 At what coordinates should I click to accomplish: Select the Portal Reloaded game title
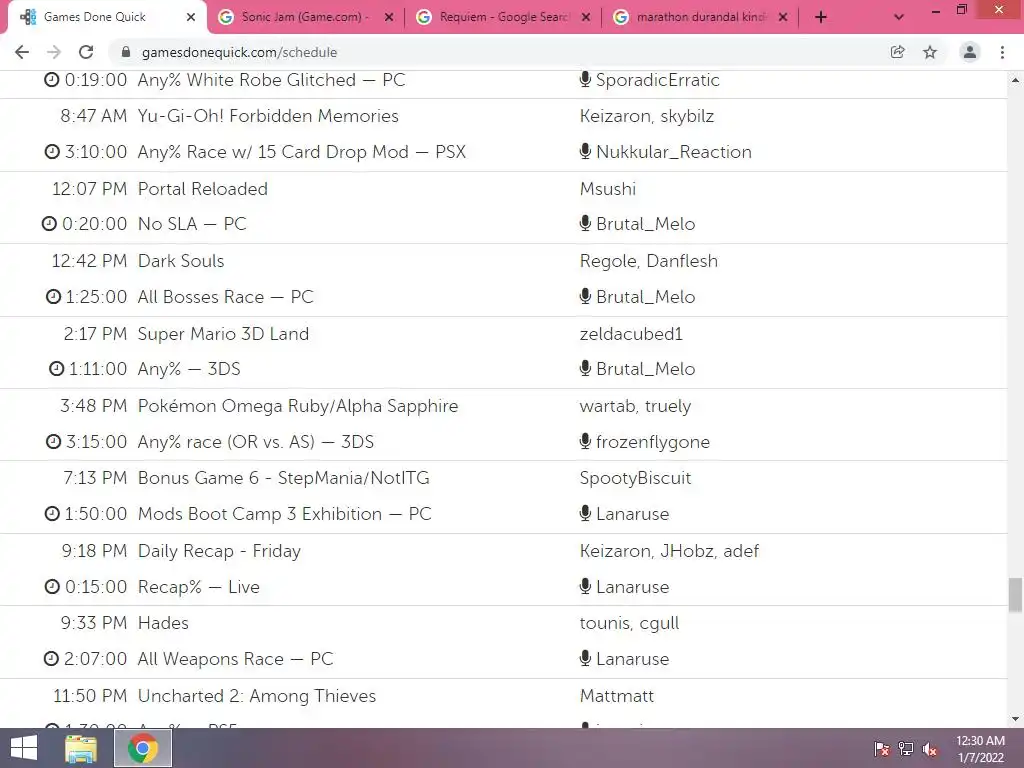click(202, 189)
